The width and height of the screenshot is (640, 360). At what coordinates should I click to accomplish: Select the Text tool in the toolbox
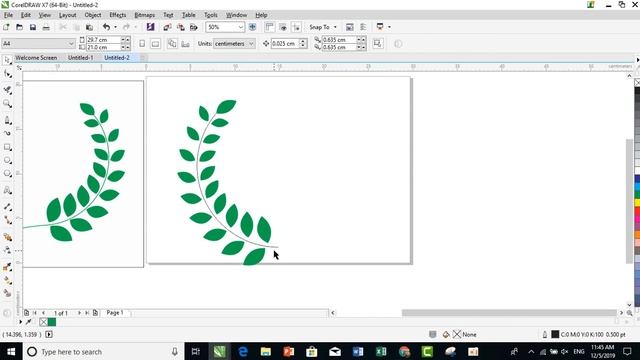7,190
